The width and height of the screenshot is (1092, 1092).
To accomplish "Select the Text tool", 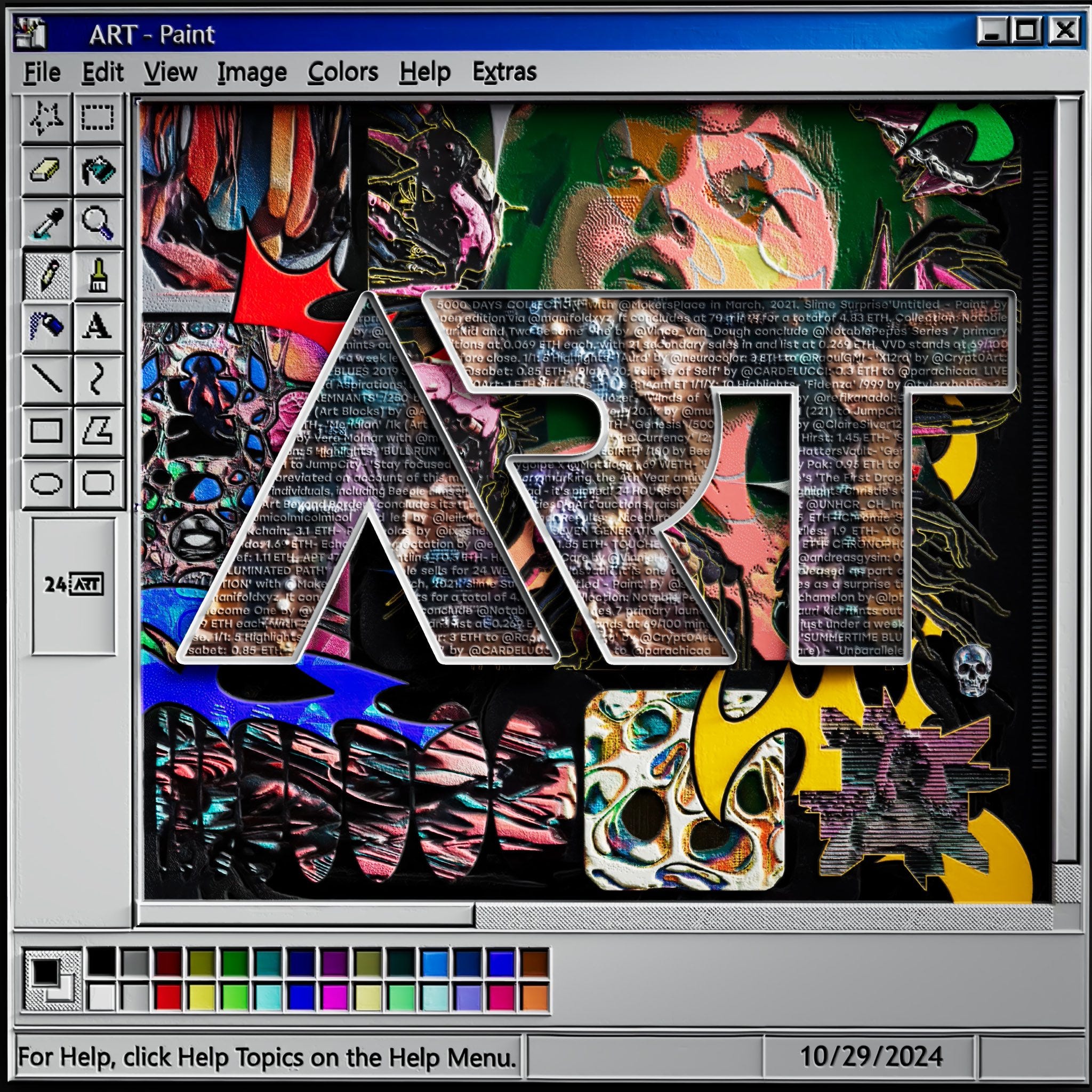I will pyautogui.click(x=98, y=327).
